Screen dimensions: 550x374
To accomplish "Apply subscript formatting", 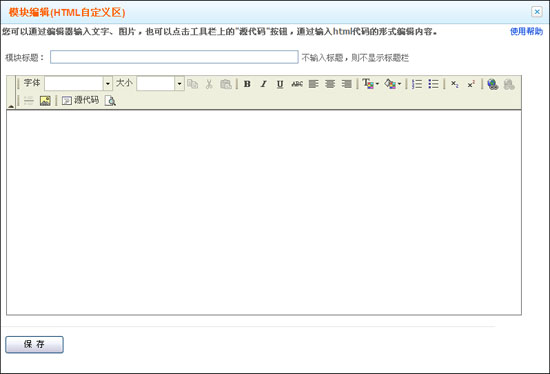I will (455, 84).
